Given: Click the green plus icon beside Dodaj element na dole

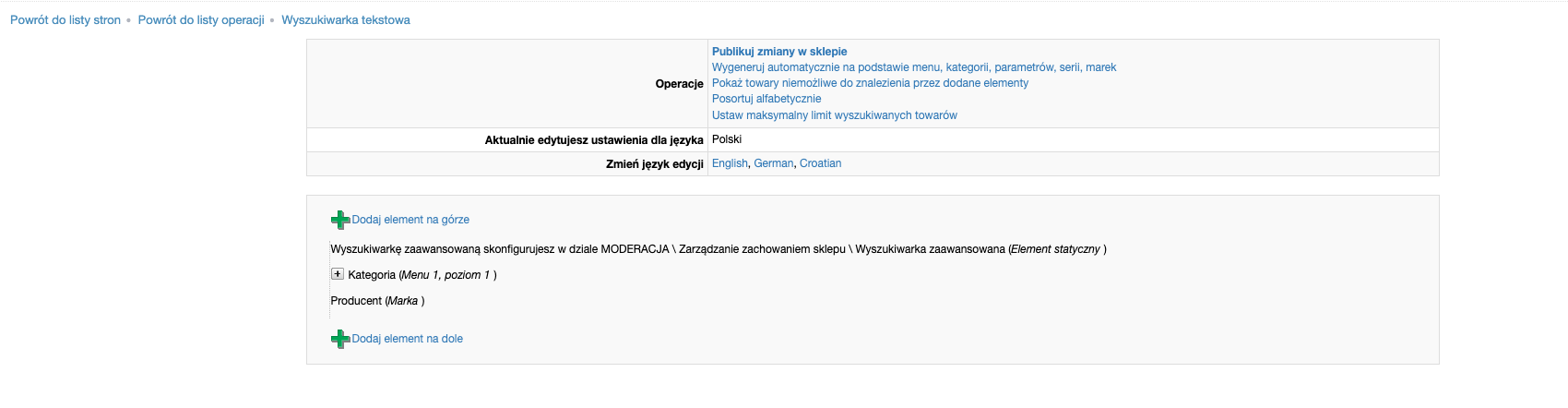Looking at the screenshot, I should pyautogui.click(x=340, y=339).
